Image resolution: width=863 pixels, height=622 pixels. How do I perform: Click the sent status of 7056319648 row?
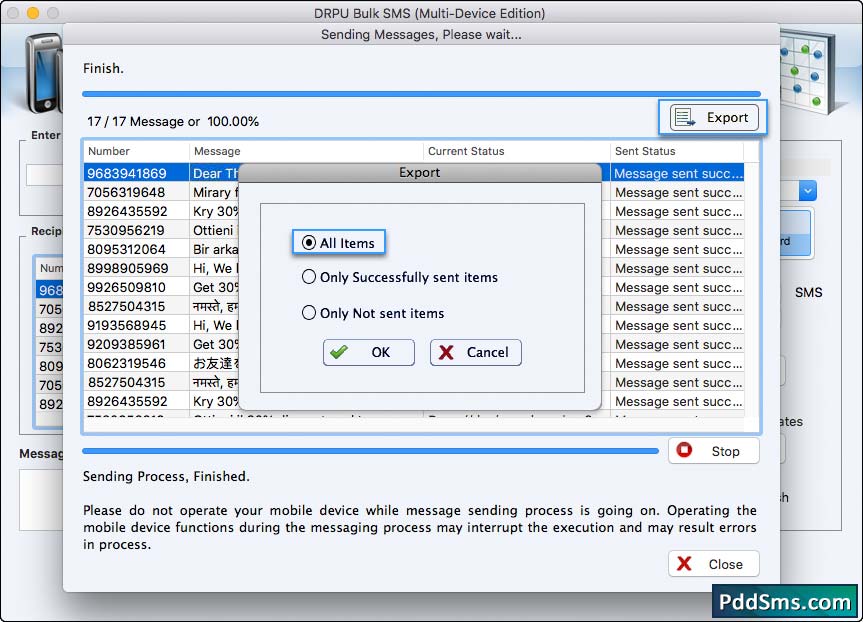click(678, 193)
